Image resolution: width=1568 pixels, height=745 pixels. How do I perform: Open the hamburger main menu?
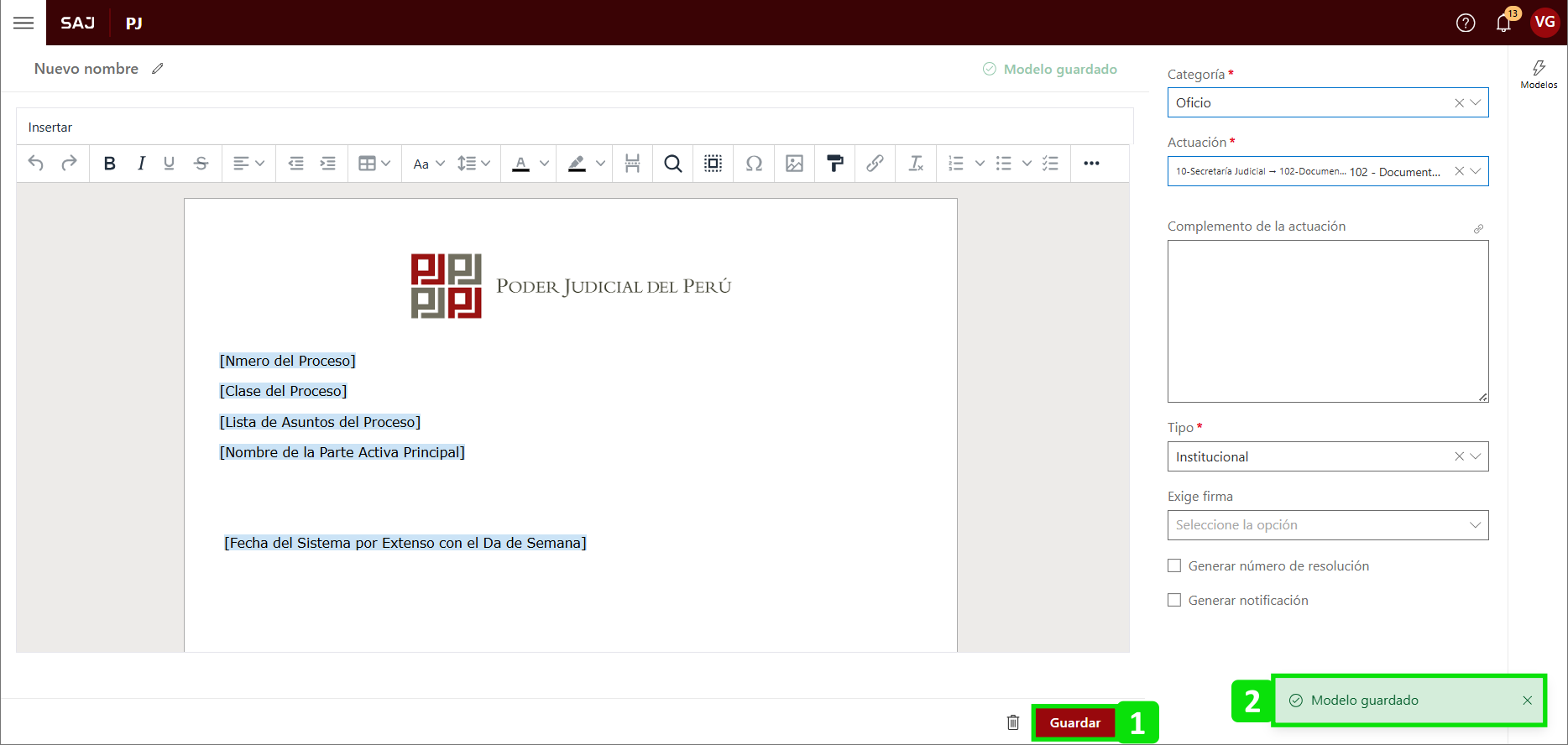pos(24,23)
